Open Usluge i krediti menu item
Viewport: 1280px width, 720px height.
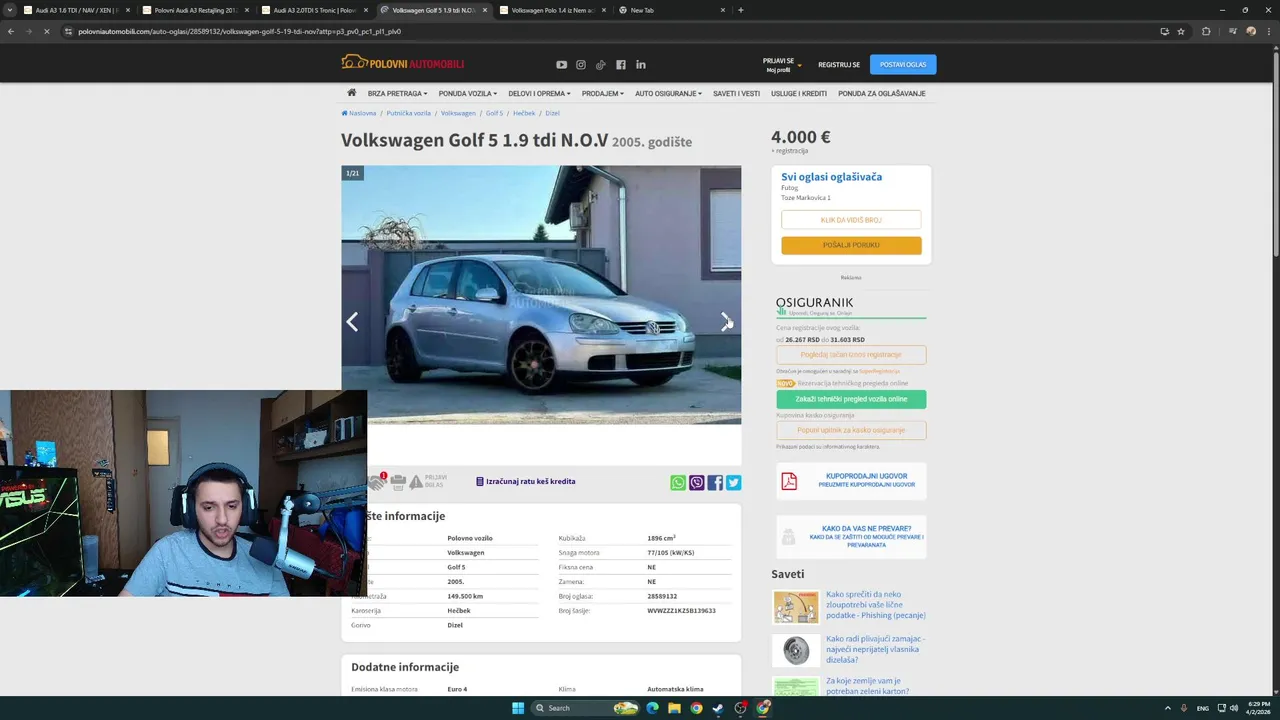[x=799, y=94]
